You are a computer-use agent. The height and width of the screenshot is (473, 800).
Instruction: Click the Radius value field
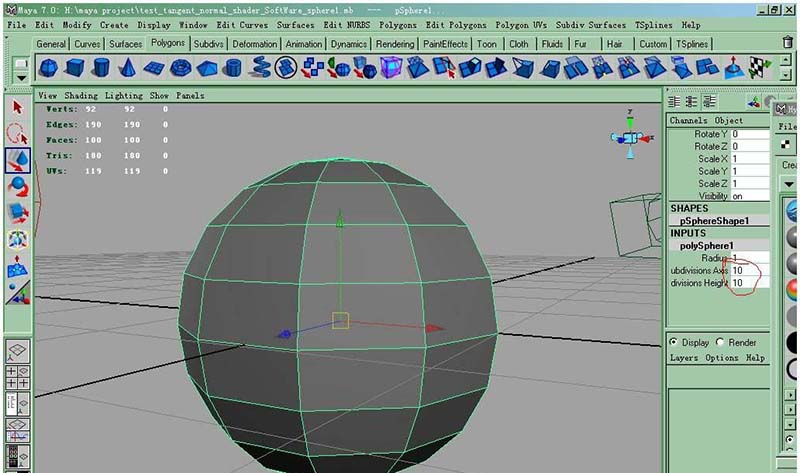tap(750, 258)
